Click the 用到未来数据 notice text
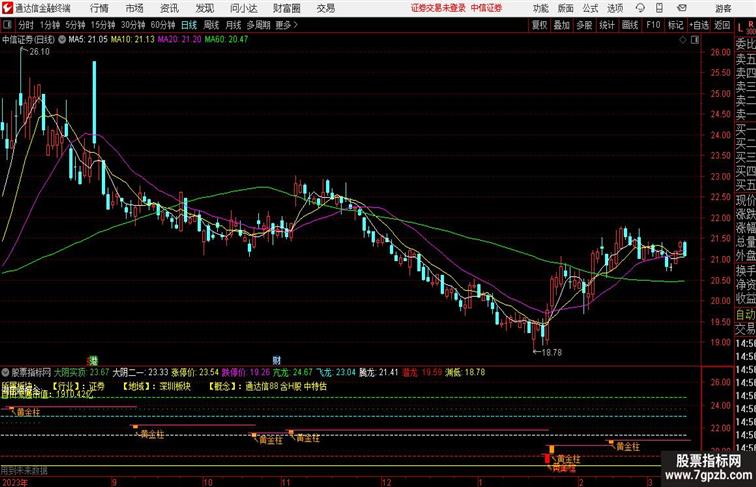The height and width of the screenshot is (487, 756). (x=24, y=470)
